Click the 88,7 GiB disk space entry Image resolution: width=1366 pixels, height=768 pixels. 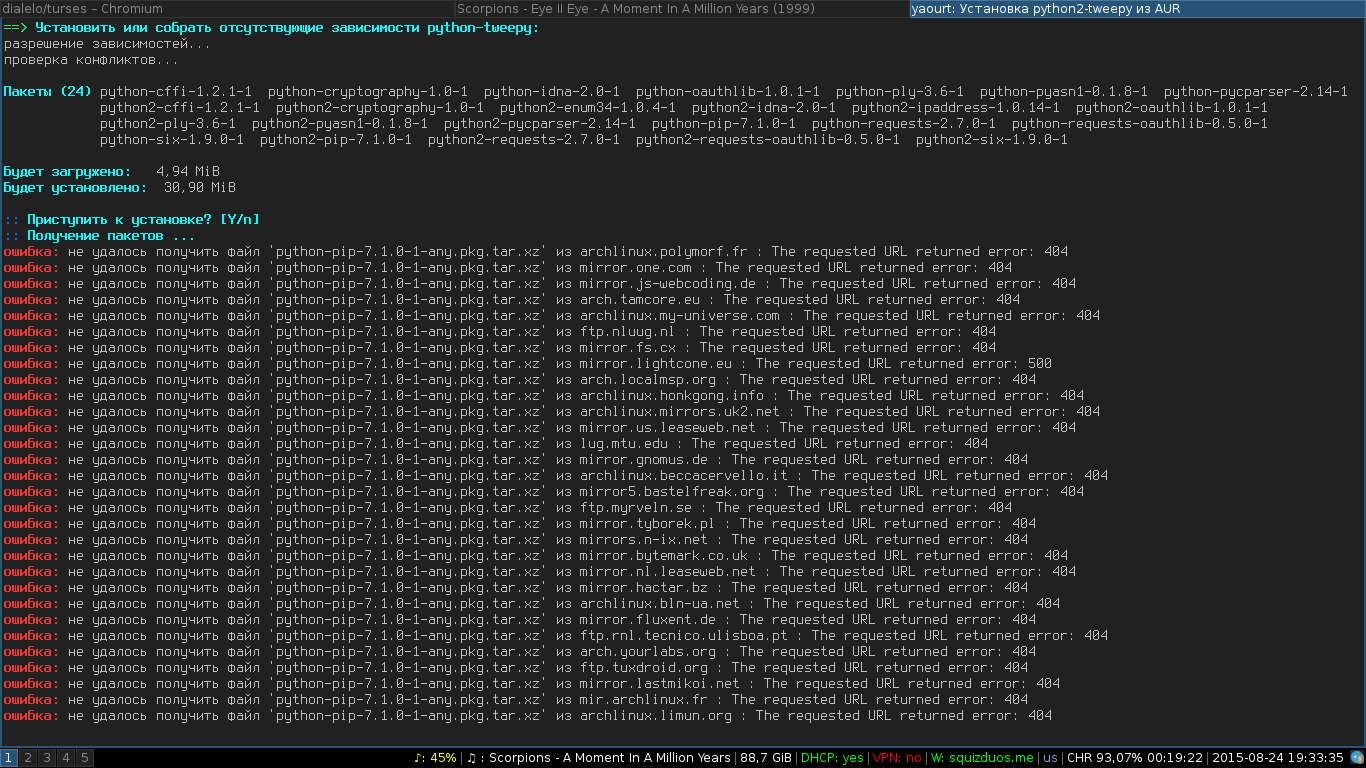[x=765, y=758]
